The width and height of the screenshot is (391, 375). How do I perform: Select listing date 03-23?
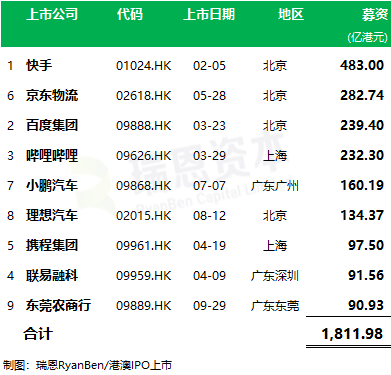click(x=209, y=126)
